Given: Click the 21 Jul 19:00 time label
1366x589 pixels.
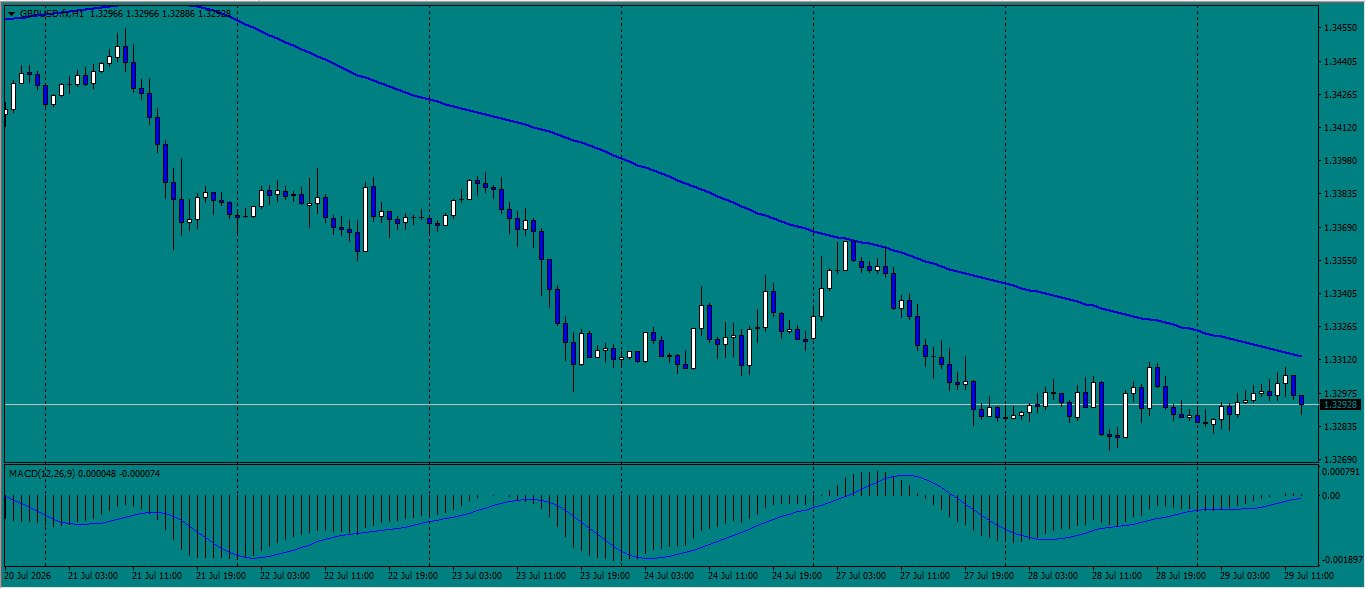Looking at the screenshot, I should click(219, 576).
